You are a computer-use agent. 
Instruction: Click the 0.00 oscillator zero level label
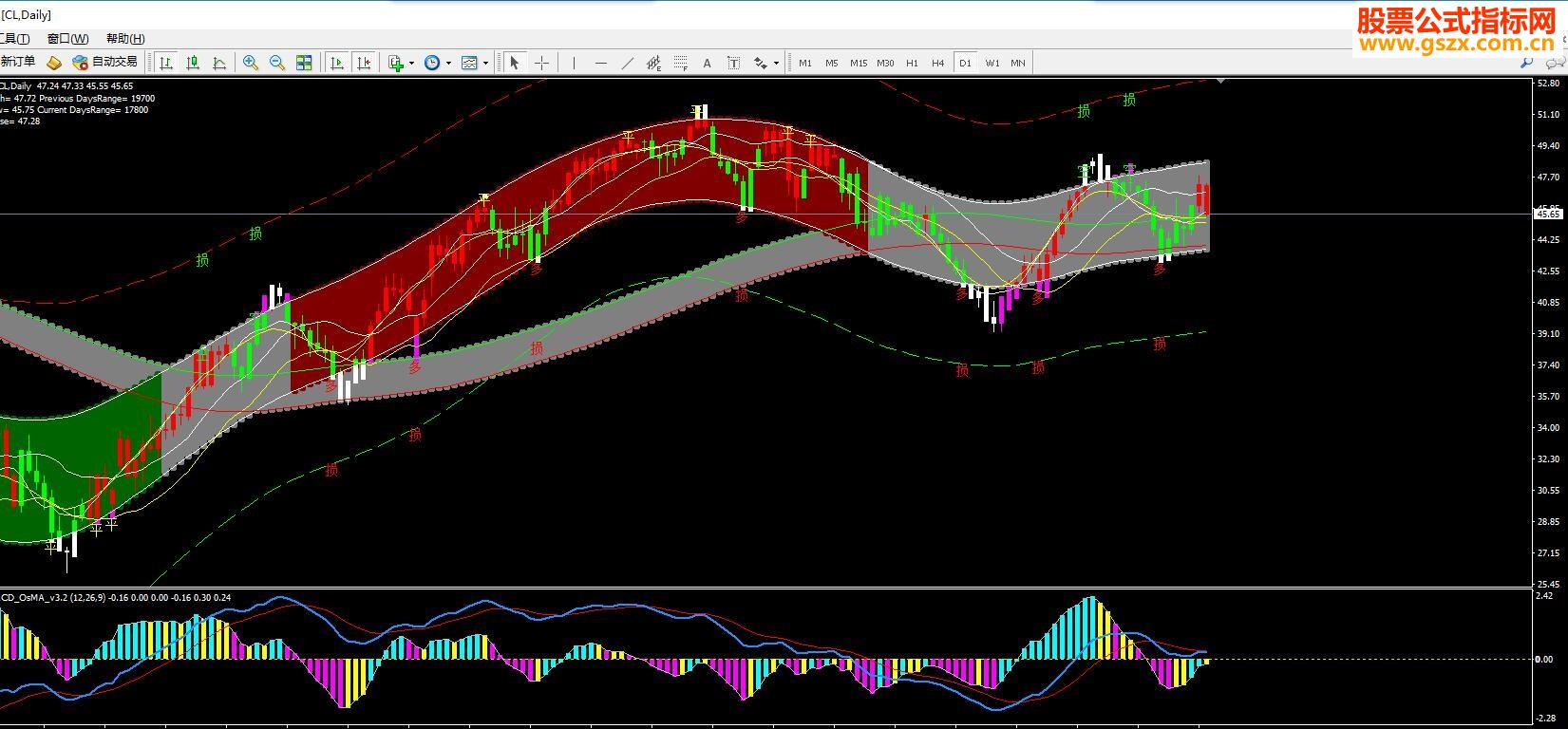tap(1544, 659)
